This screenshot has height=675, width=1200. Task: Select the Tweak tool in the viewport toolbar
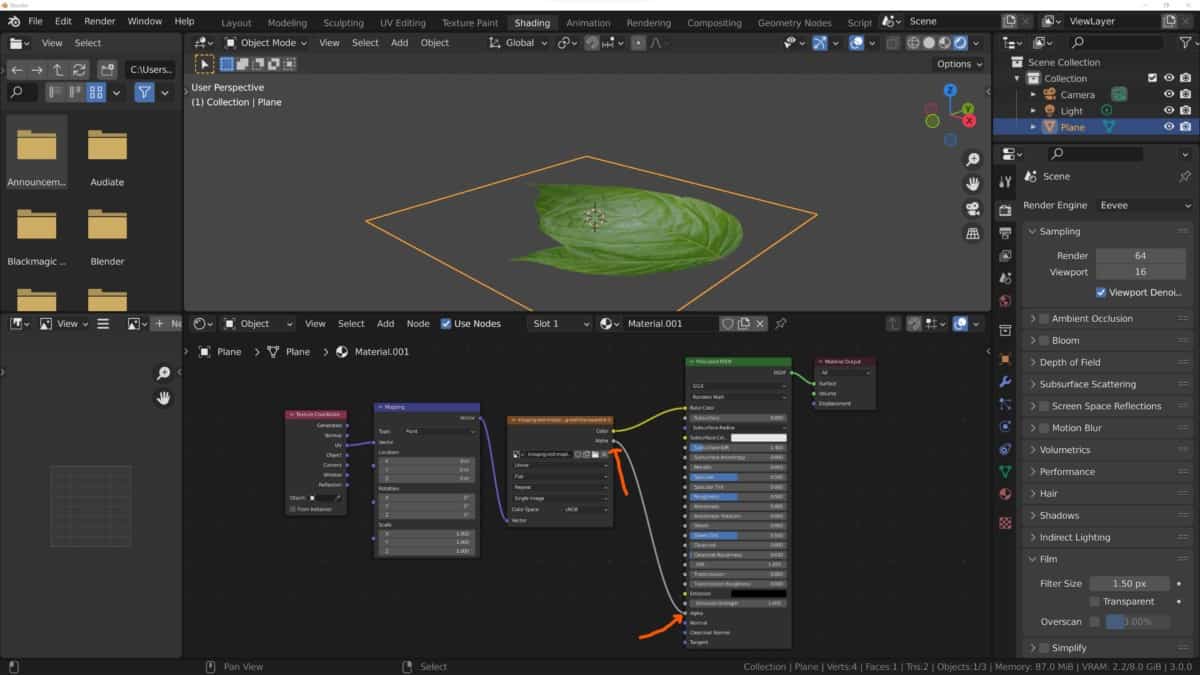[x=204, y=63]
